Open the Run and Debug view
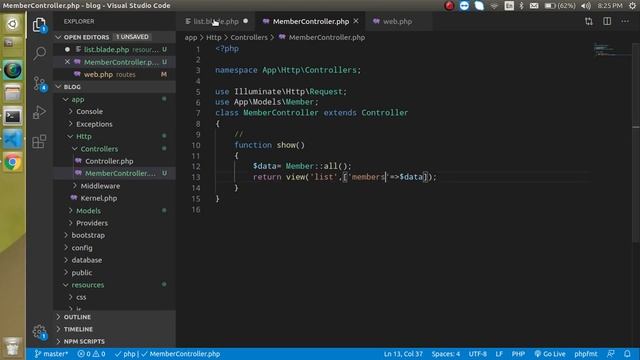640x360 pixels. (39, 112)
